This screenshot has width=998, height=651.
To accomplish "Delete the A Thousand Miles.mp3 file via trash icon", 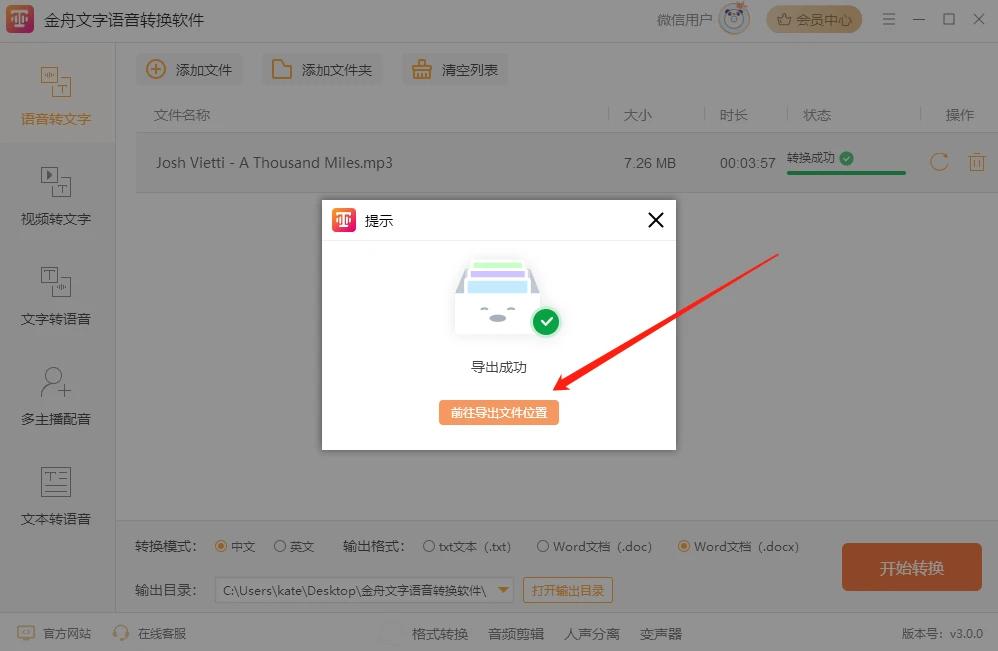I will coord(976,162).
